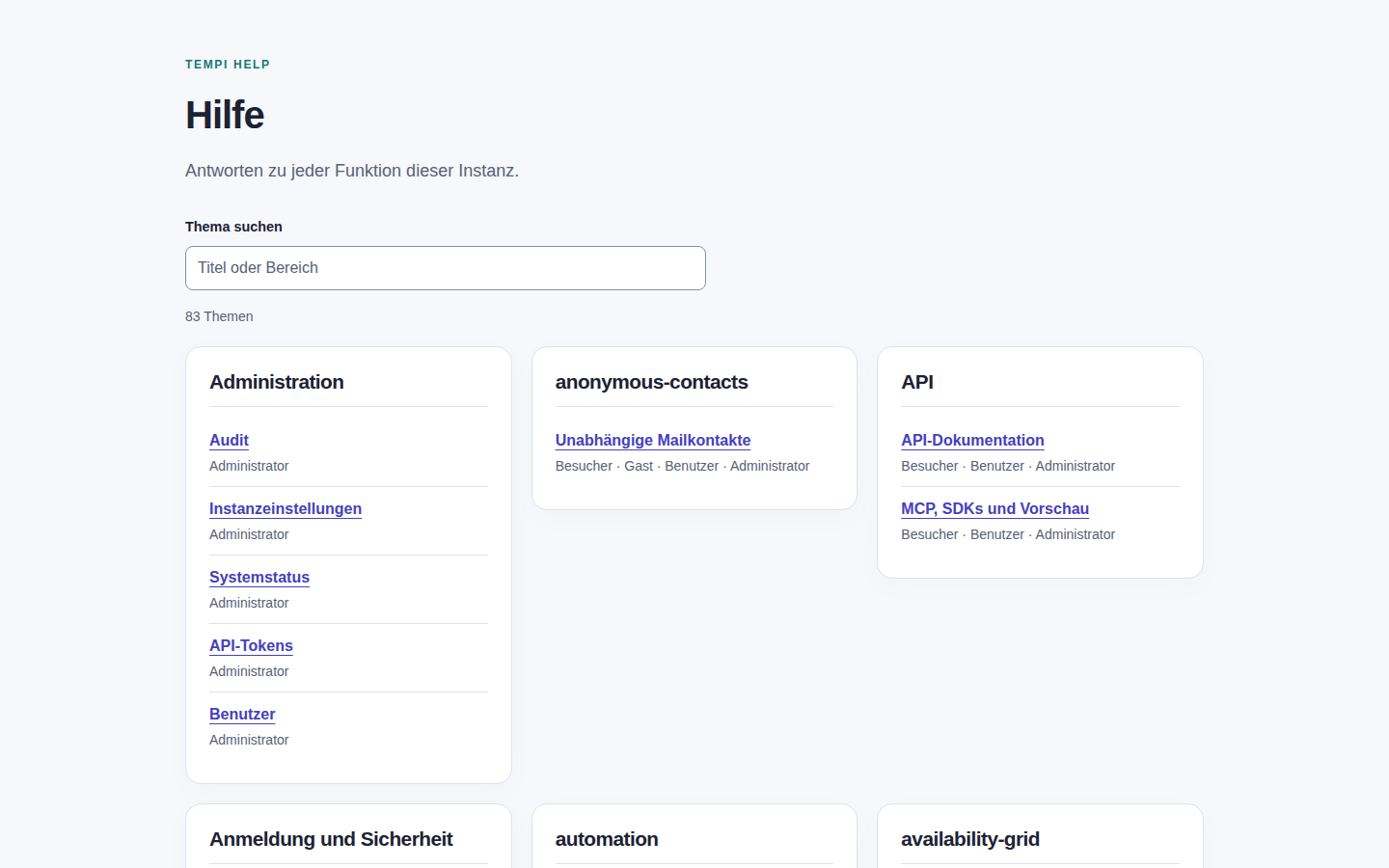The image size is (1389, 868).
Task: Click the 'Anmeldung und Sicherheit' card heading
Action: (x=331, y=839)
